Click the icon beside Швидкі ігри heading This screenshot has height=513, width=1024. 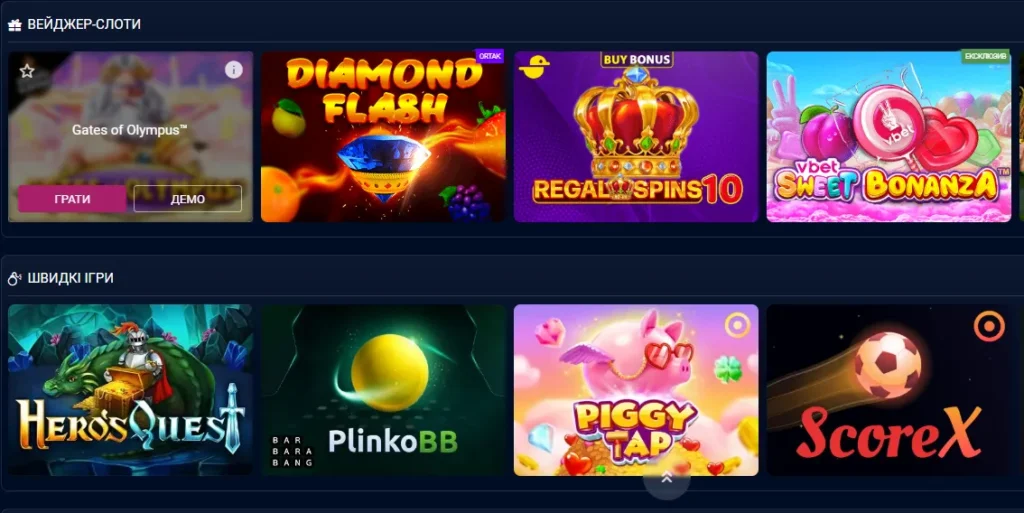tap(14, 279)
